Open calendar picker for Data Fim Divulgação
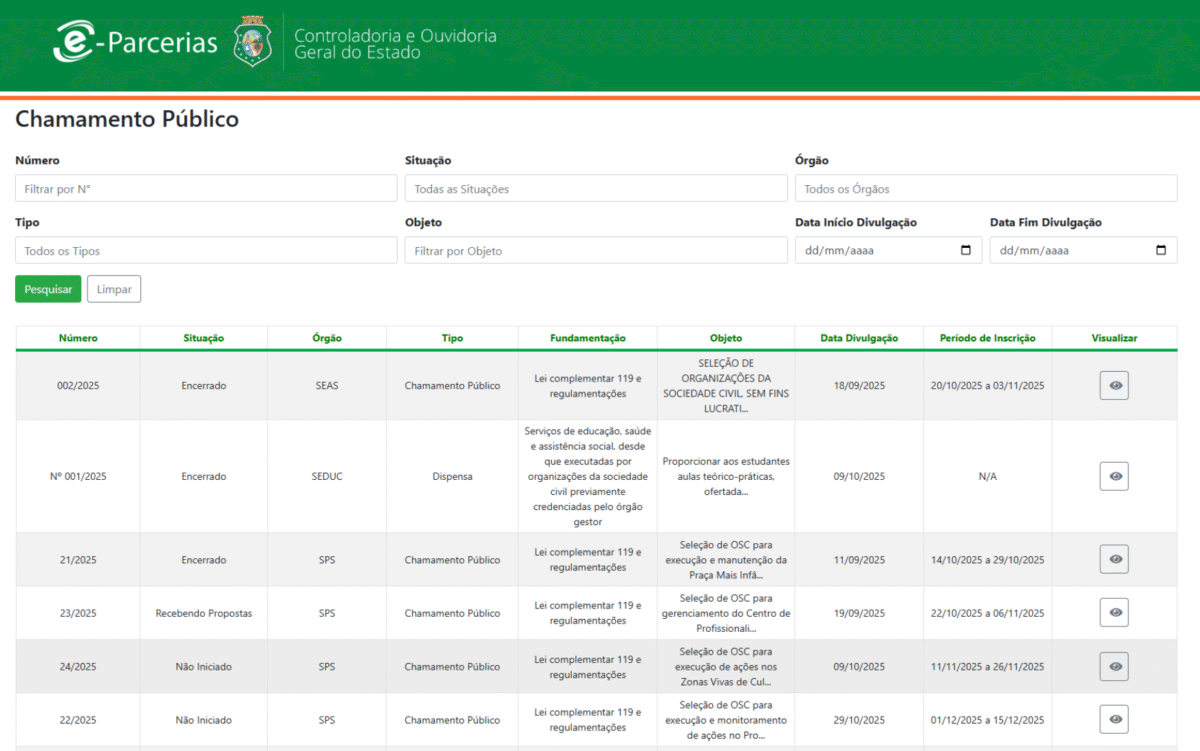Screen dimensions: 1200x751 pos(1160,251)
